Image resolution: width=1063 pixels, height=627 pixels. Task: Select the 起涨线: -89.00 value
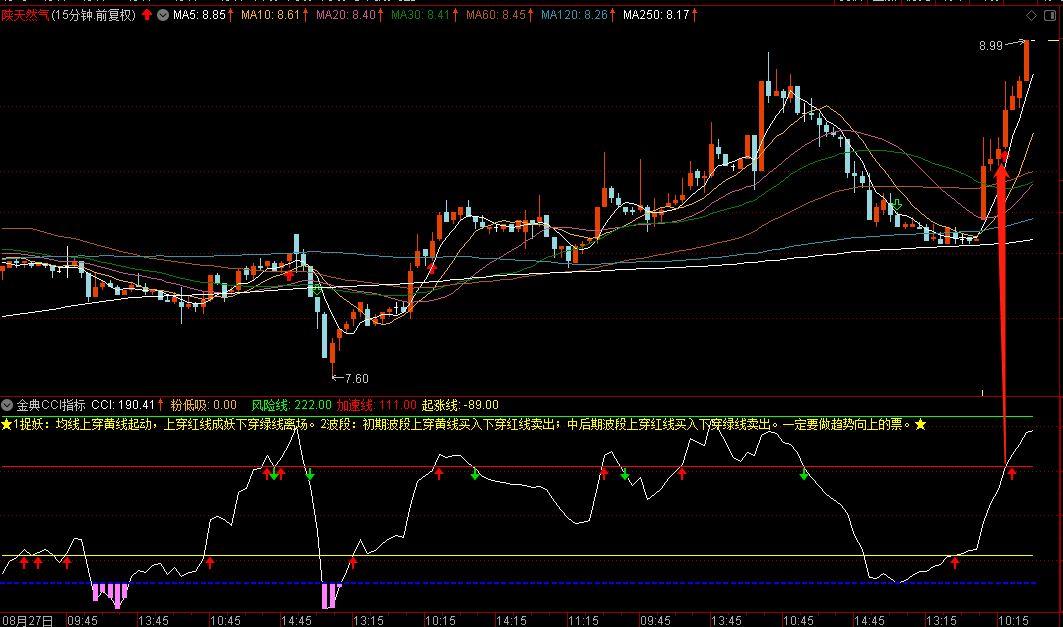[460, 405]
